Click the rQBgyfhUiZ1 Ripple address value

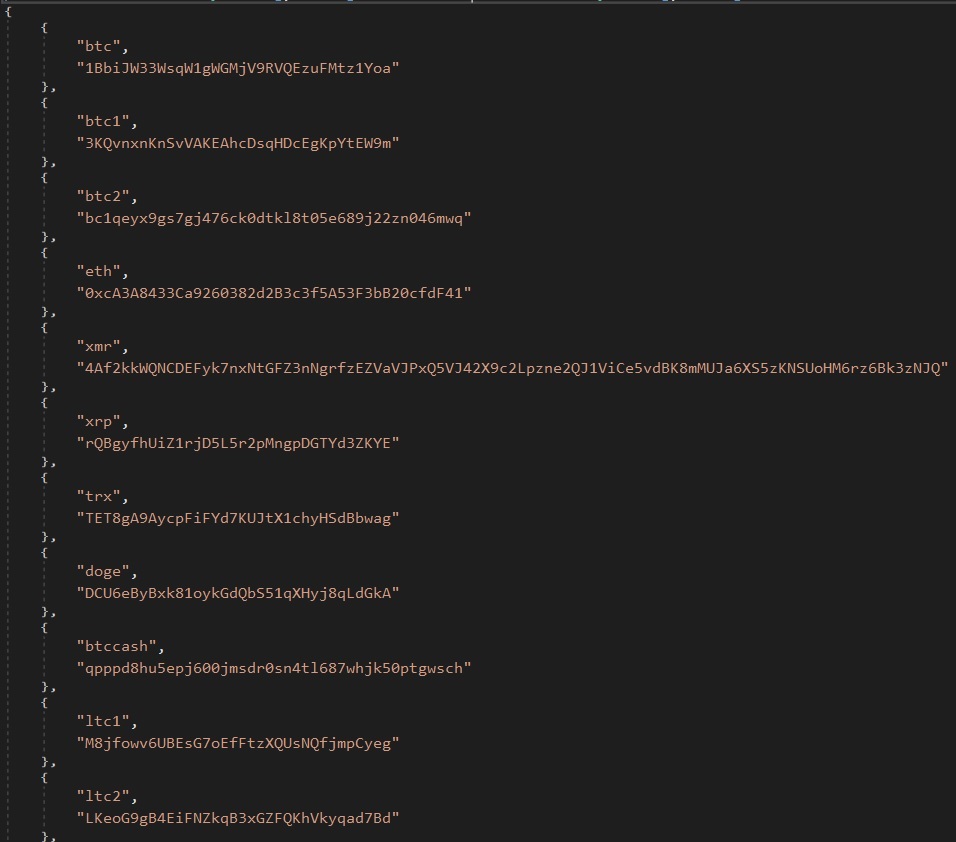238,443
